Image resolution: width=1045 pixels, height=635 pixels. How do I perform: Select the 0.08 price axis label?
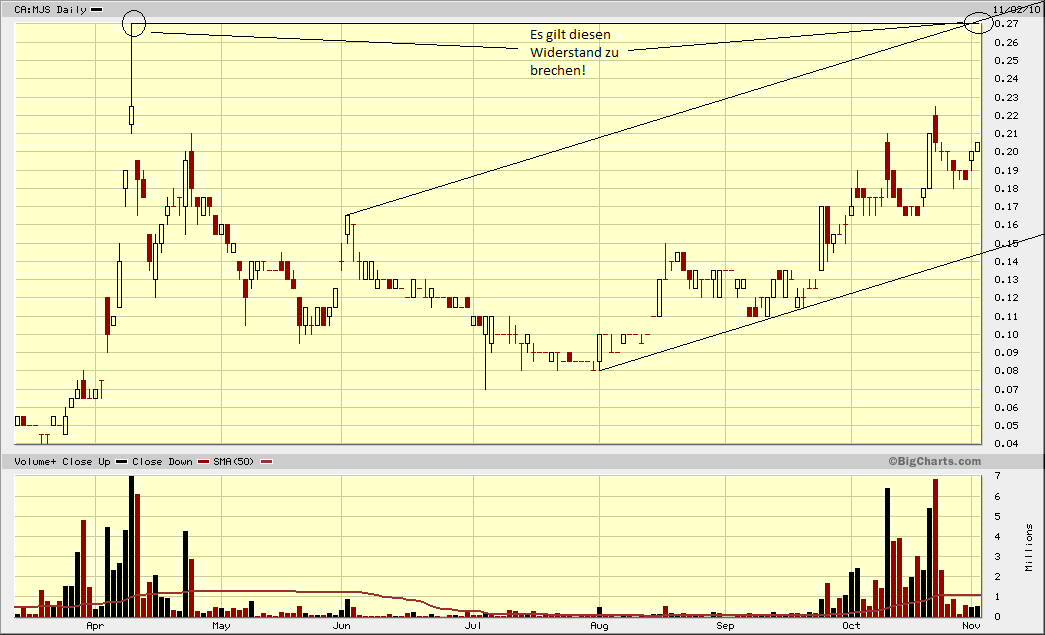tap(1006, 370)
